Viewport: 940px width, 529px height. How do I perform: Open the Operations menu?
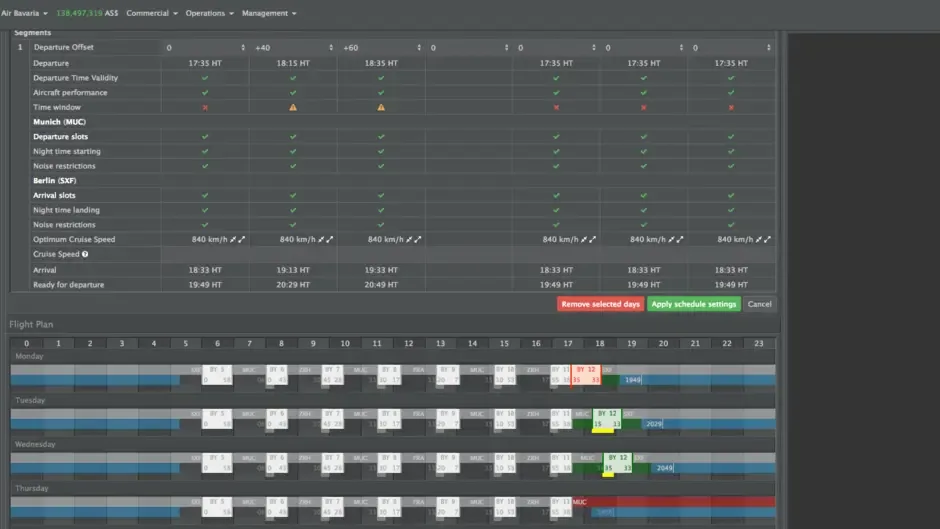click(x=209, y=13)
